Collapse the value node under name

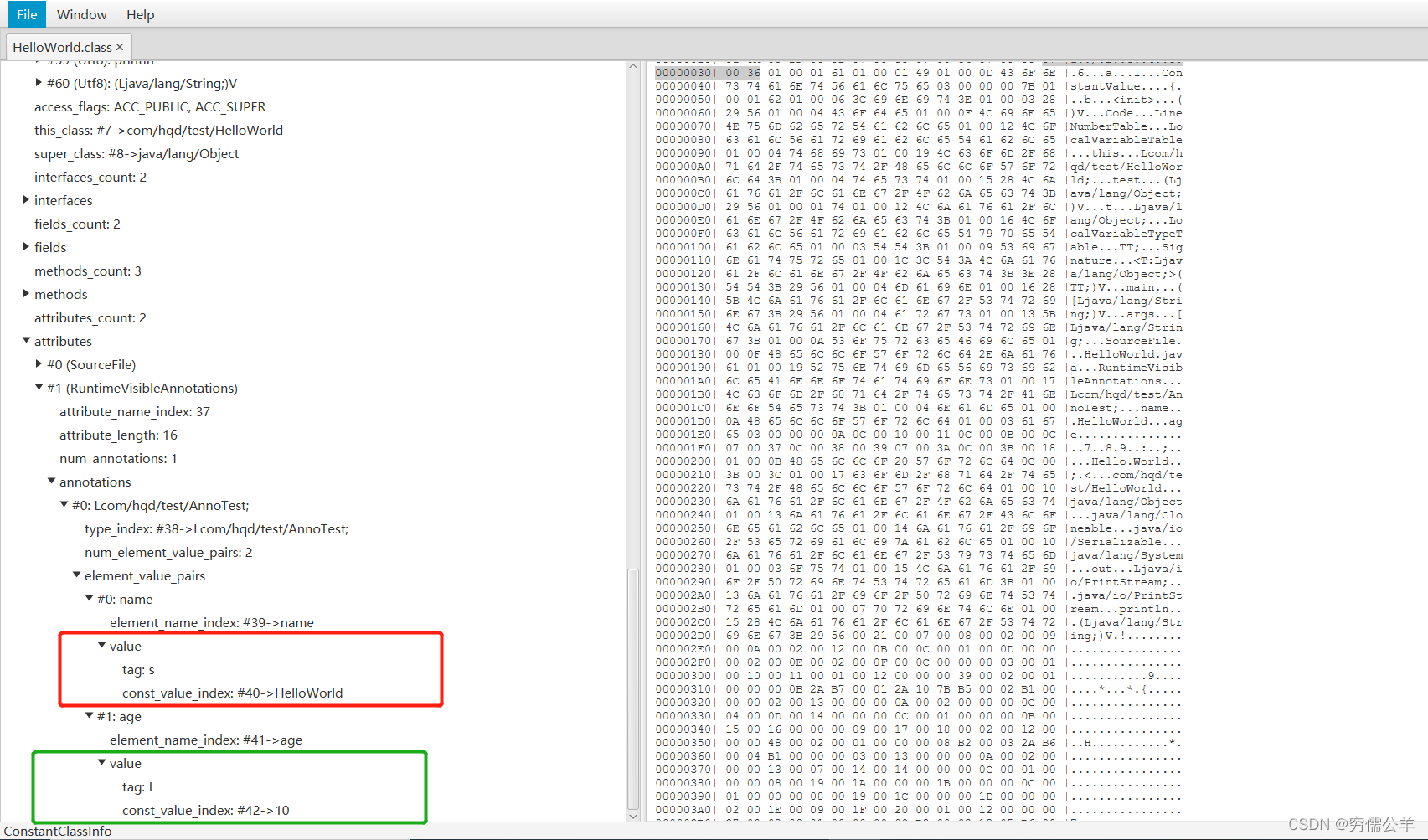tap(101, 646)
